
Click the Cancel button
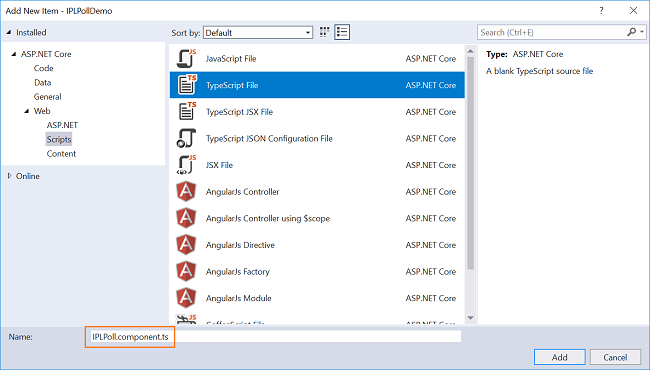pyautogui.click(x=615, y=357)
